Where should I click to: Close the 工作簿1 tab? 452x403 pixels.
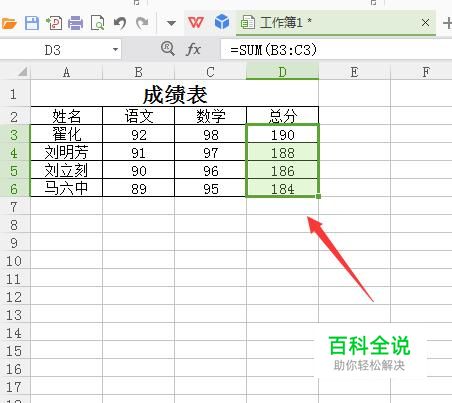tap(425, 23)
